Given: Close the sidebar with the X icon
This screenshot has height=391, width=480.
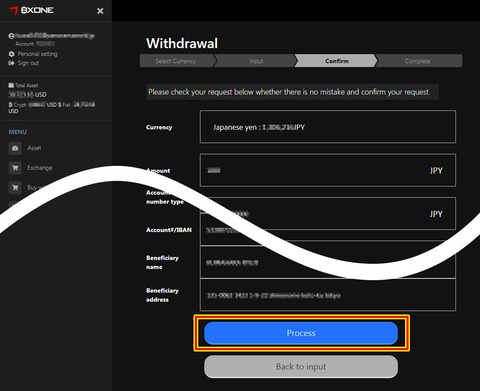Looking at the screenshot, I should (100, 11).
